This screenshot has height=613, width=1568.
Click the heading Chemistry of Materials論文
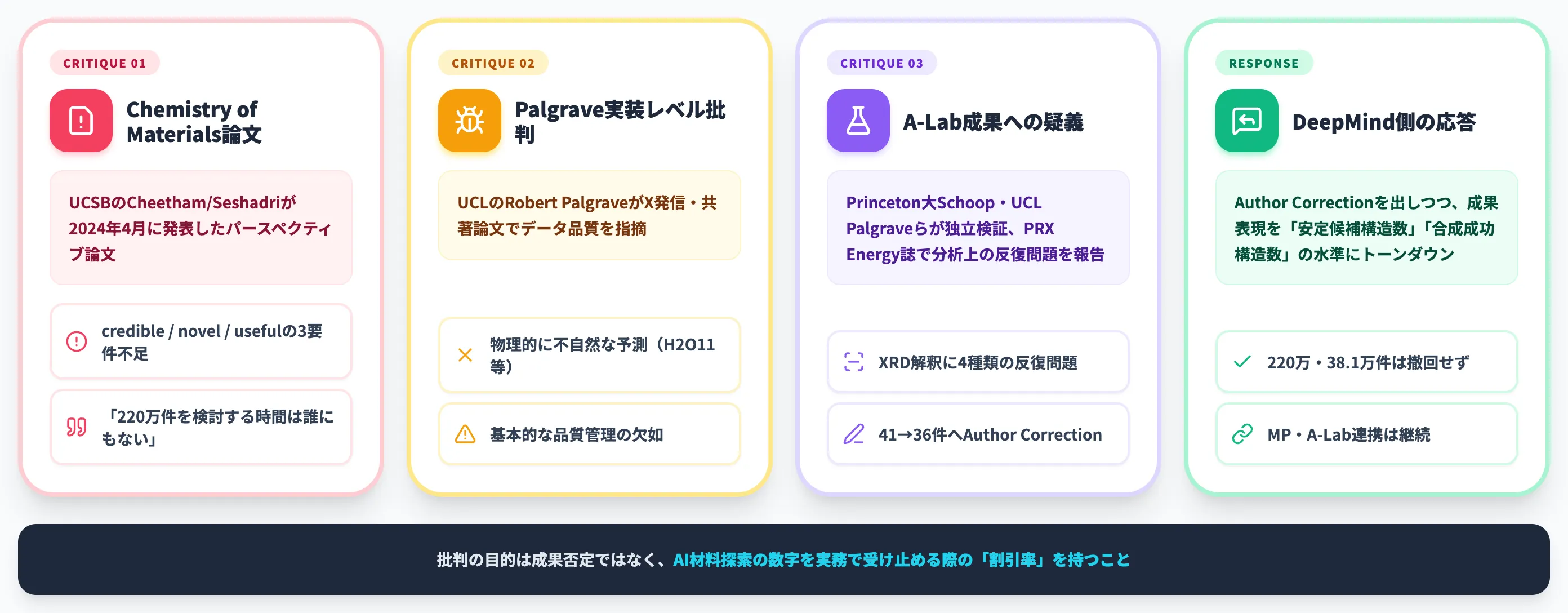click(194, 121)
